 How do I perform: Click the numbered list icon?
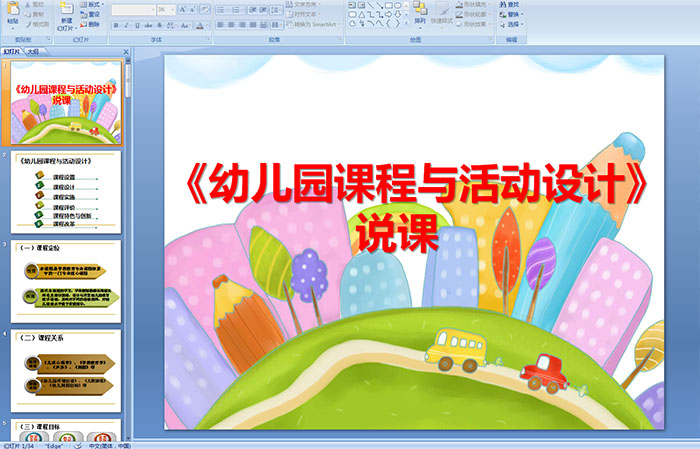pyautogui.click(x=236, y=10)
